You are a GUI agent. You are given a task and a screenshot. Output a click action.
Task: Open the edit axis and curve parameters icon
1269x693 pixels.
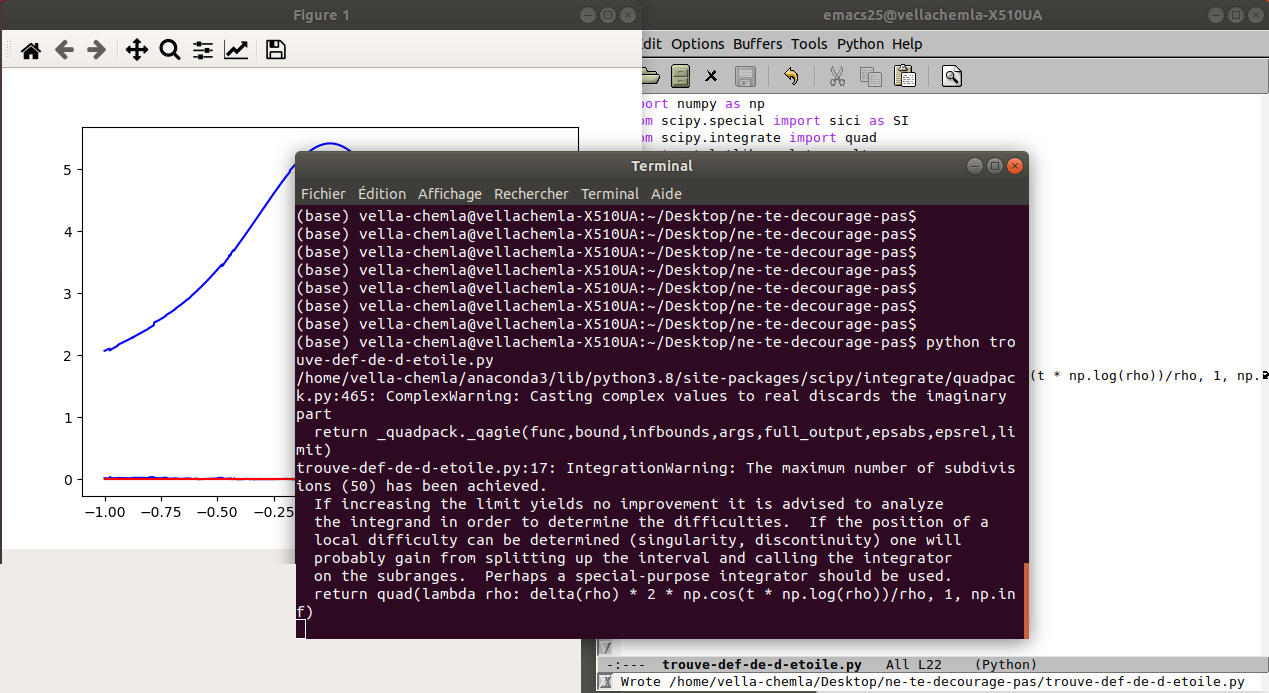[x=236, y=50]
